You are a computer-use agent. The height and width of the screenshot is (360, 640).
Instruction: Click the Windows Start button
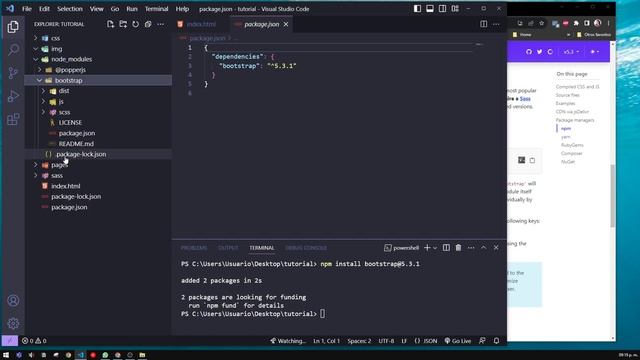coord(6,355)
